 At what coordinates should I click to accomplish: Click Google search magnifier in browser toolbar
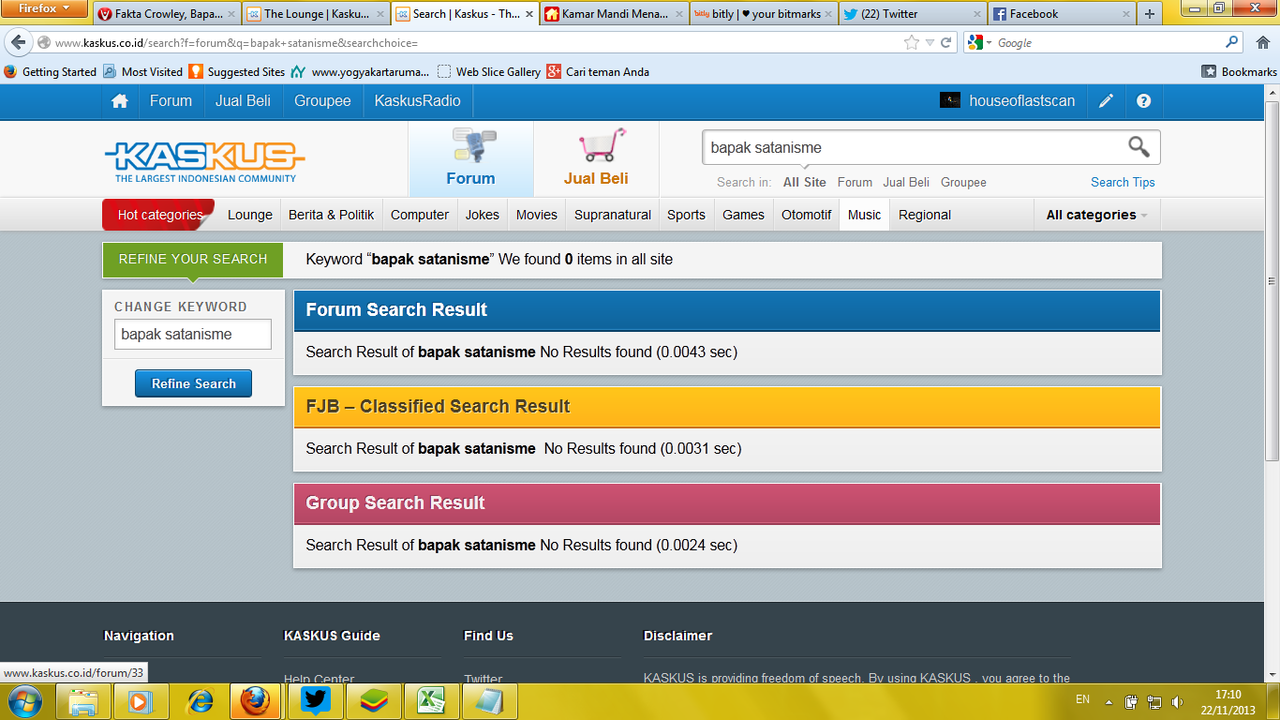pyautogui.click(x=1232, y=43)
